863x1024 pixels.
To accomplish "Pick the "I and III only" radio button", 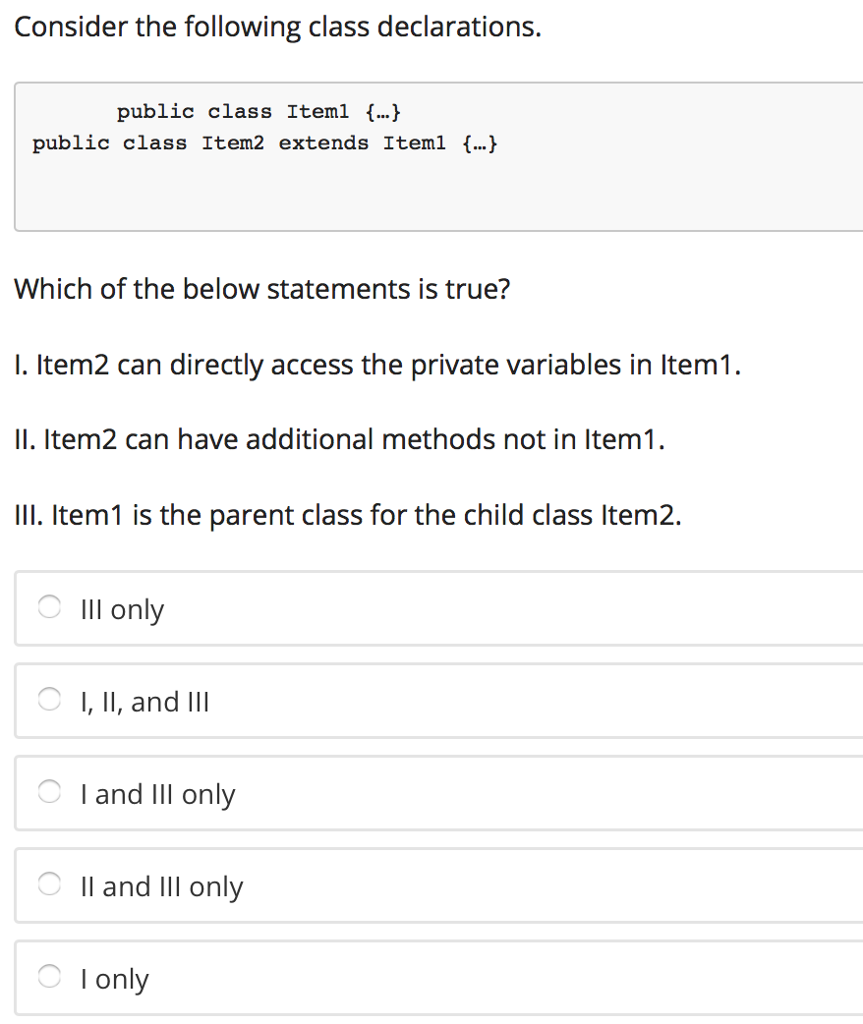I will (x=49, y=792).
